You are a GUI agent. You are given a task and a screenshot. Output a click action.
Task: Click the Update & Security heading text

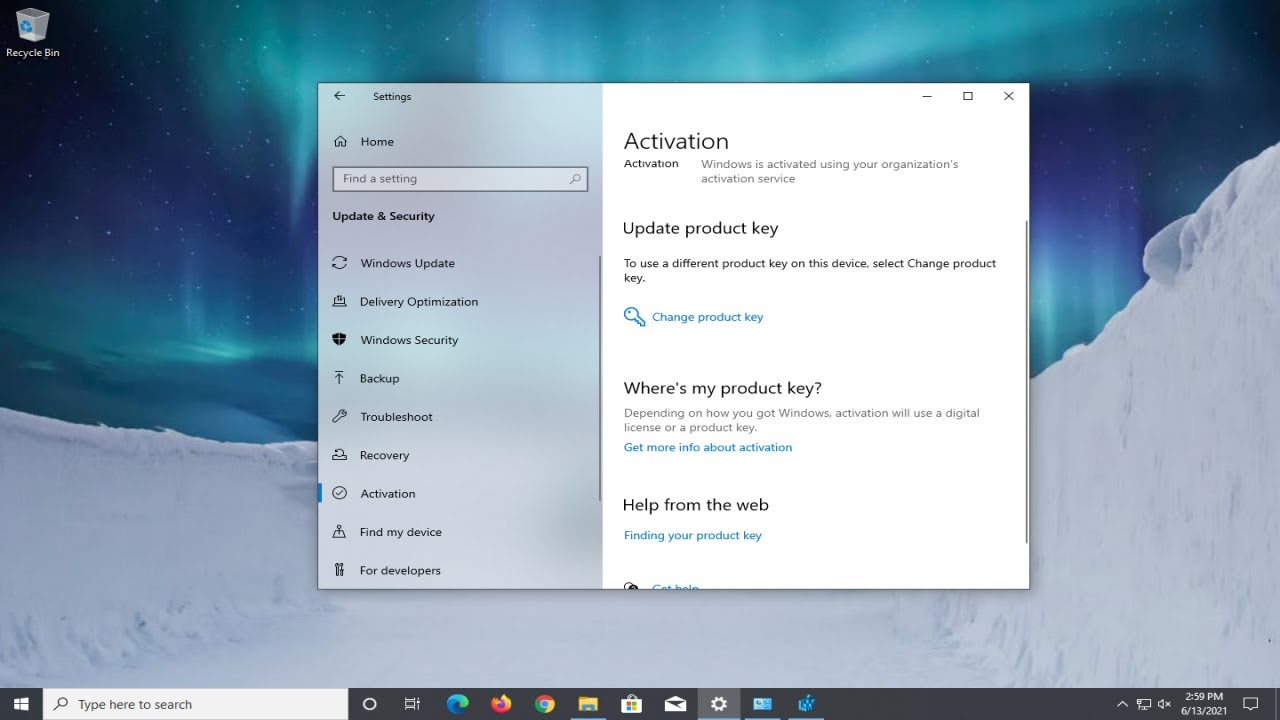pos(383,216)
